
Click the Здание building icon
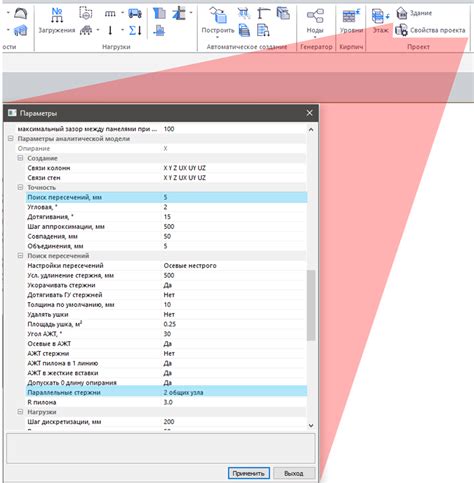pyautogui.click(x=402, y=13)
